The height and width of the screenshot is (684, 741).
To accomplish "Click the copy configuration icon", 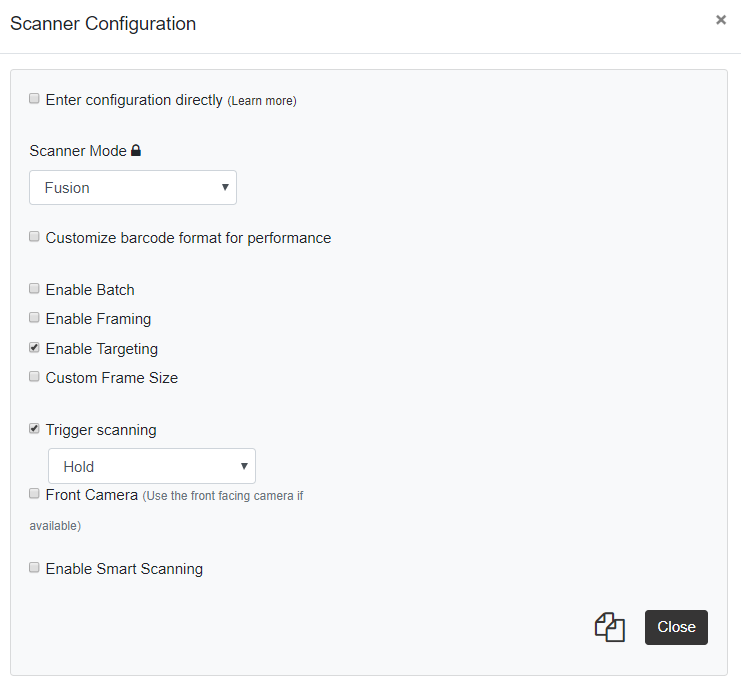I will [609, 627].
